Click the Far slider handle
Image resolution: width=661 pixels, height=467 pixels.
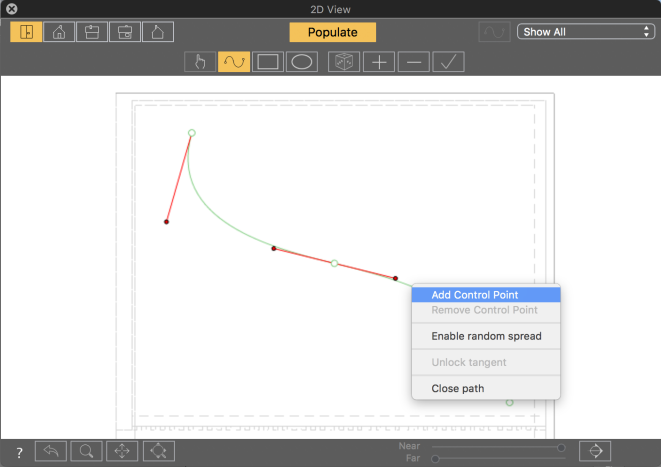pos(435,459)
